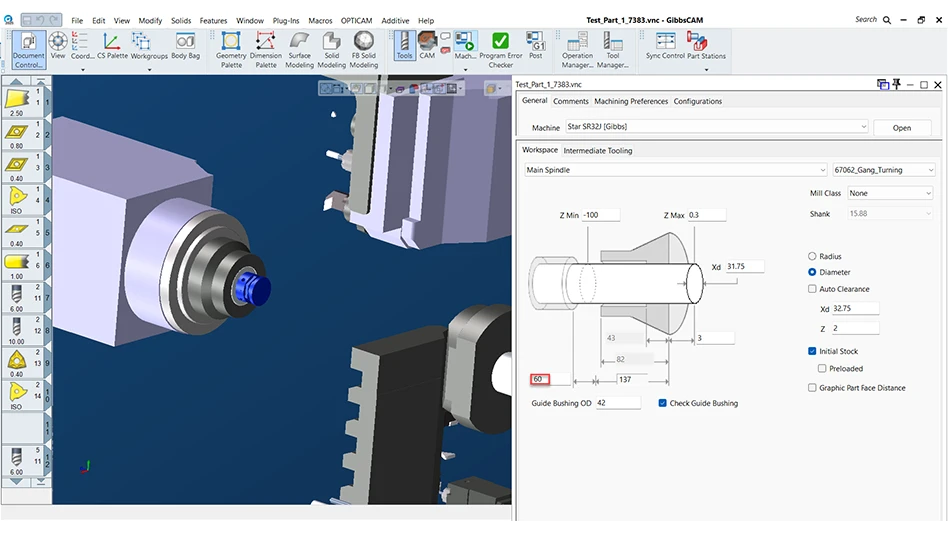Switch to the Comments tab
Viewport: 948px width, 533px height.
(571, 101)
